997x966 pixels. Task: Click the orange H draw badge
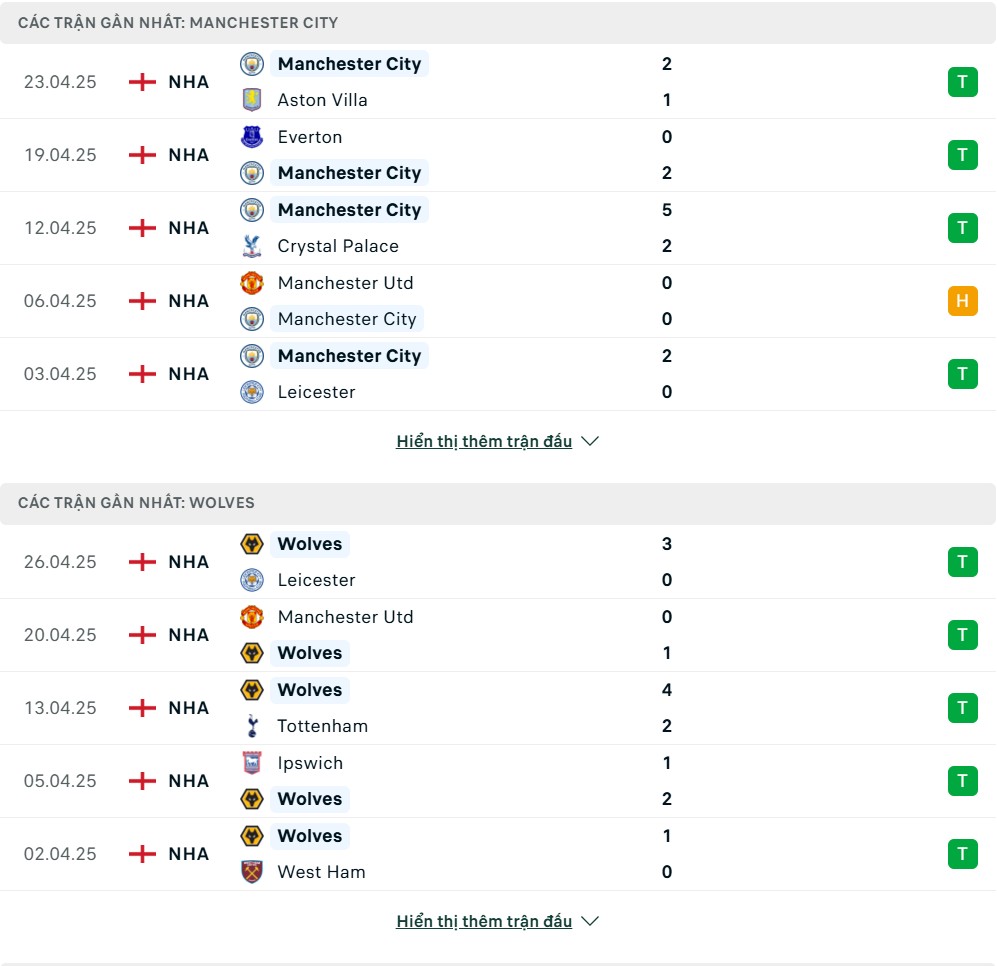pos(963,301)
